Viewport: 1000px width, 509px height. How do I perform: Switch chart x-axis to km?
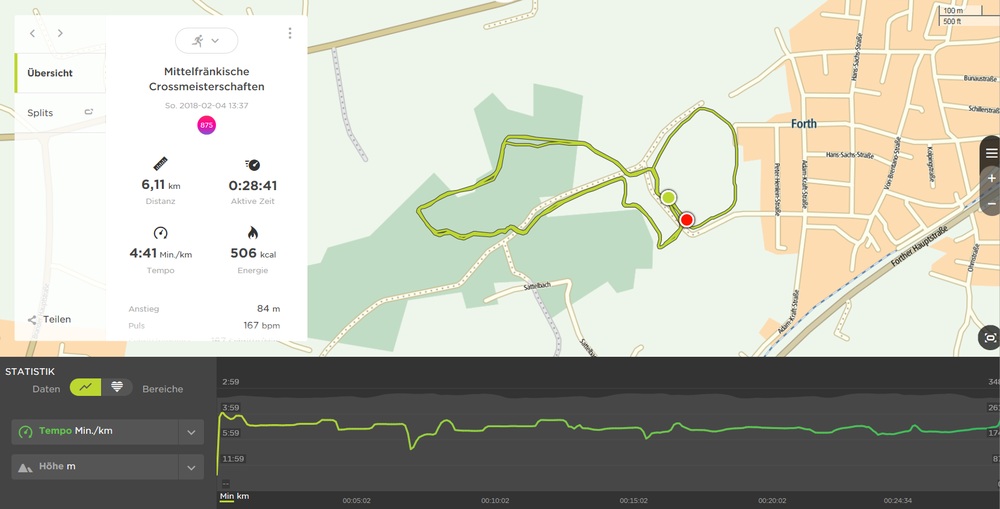[x=243, y=496]
